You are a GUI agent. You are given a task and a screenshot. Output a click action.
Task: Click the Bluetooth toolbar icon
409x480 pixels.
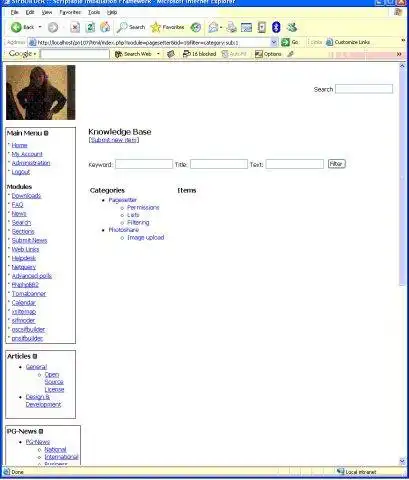(x=276, y=27)
